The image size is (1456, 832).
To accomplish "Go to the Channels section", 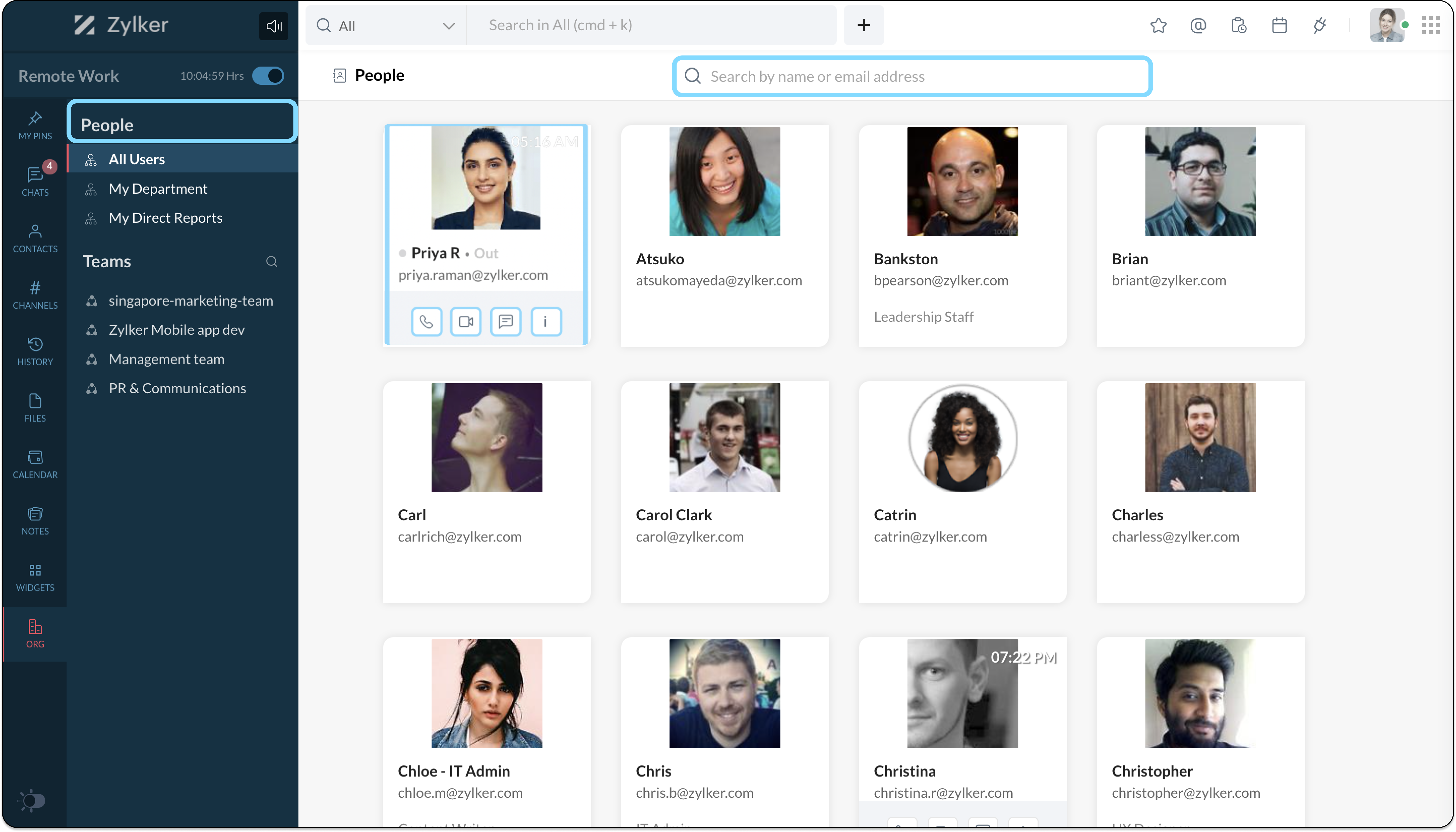I will 35,294.
